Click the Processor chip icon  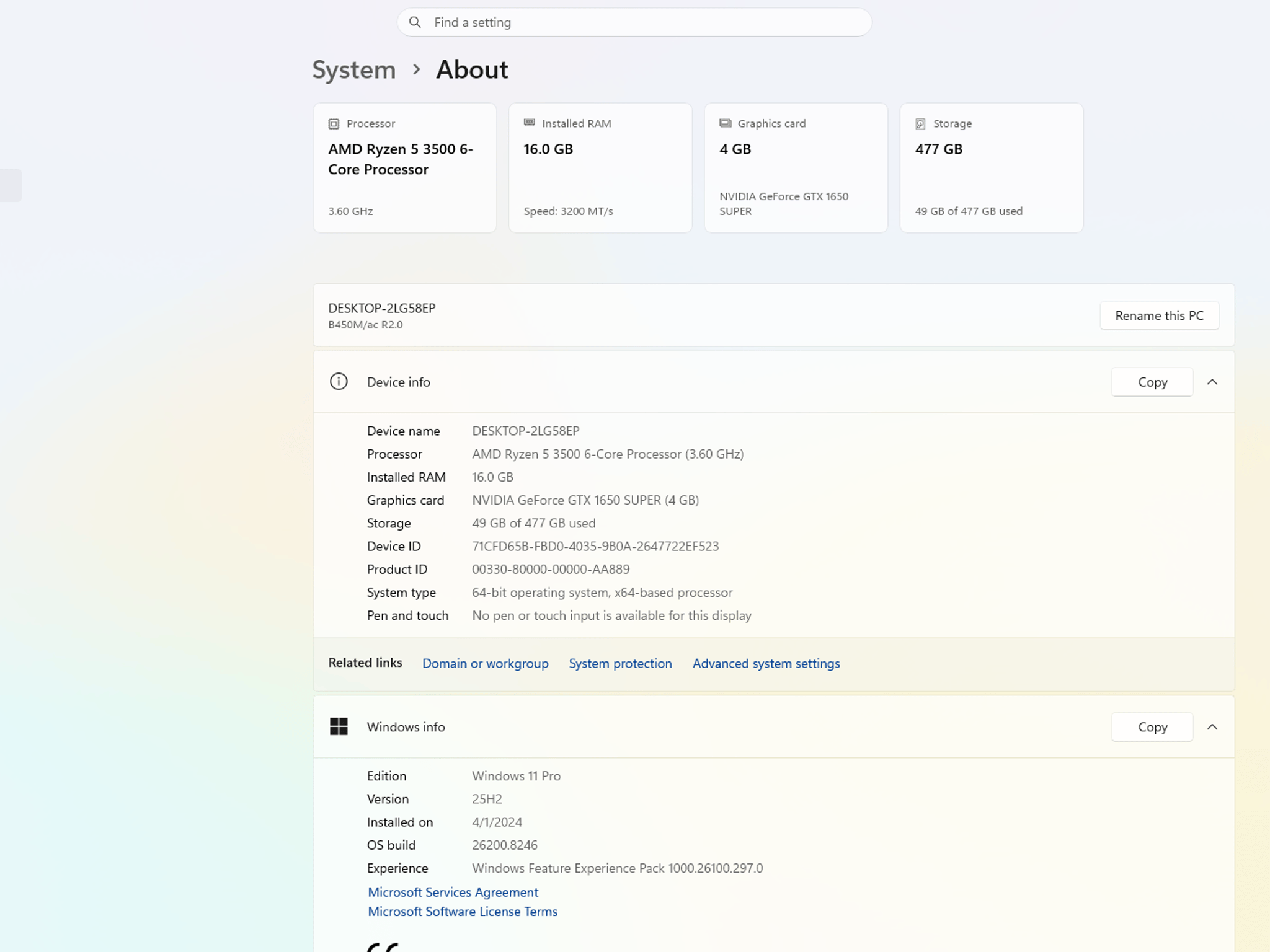point(334,124)
